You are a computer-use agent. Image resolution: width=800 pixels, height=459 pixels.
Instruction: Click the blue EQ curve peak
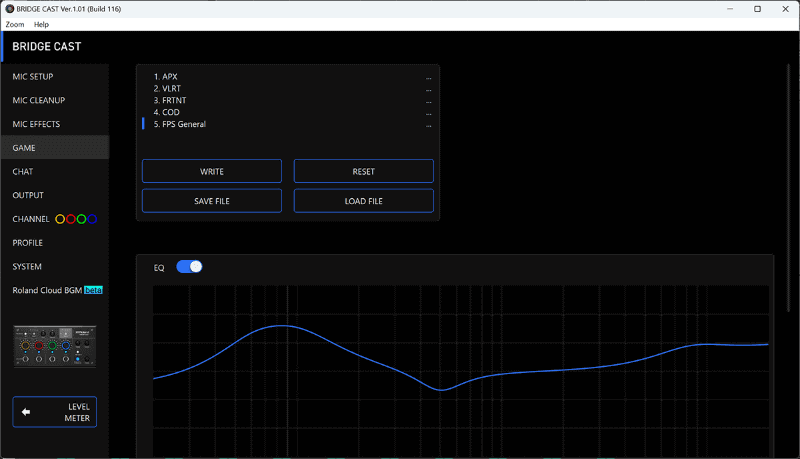tap(282, 325)
